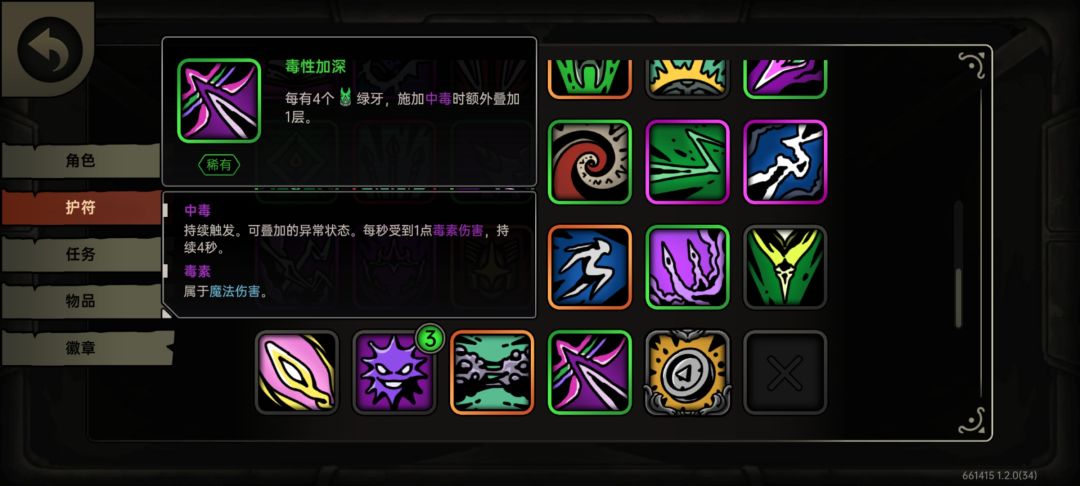Image resolution: width=1080 pixels, height=486 pixels.
Task: Select the blue white lightning talisman
Action: 785,162
